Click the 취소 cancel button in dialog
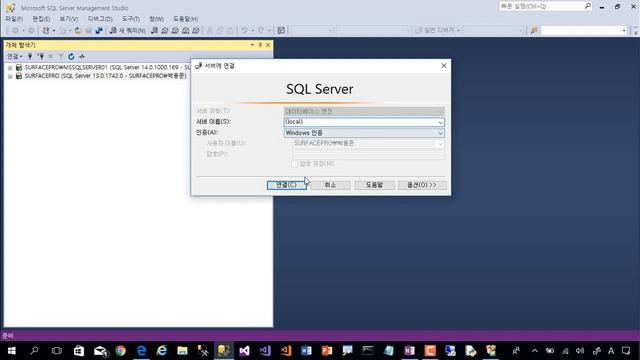Viewport: 640px width, 360px height. (x=330, y=185)
